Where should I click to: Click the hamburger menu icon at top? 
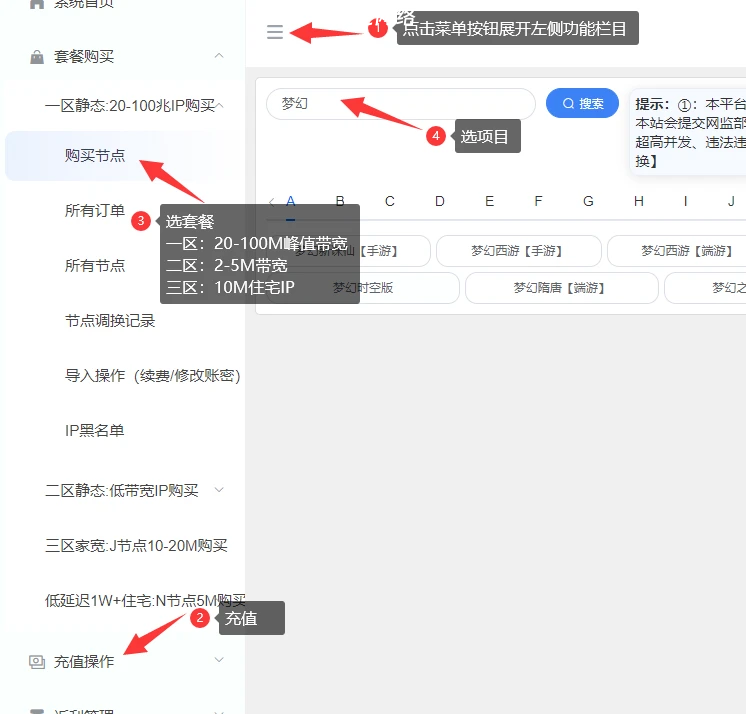pos(275,32)
